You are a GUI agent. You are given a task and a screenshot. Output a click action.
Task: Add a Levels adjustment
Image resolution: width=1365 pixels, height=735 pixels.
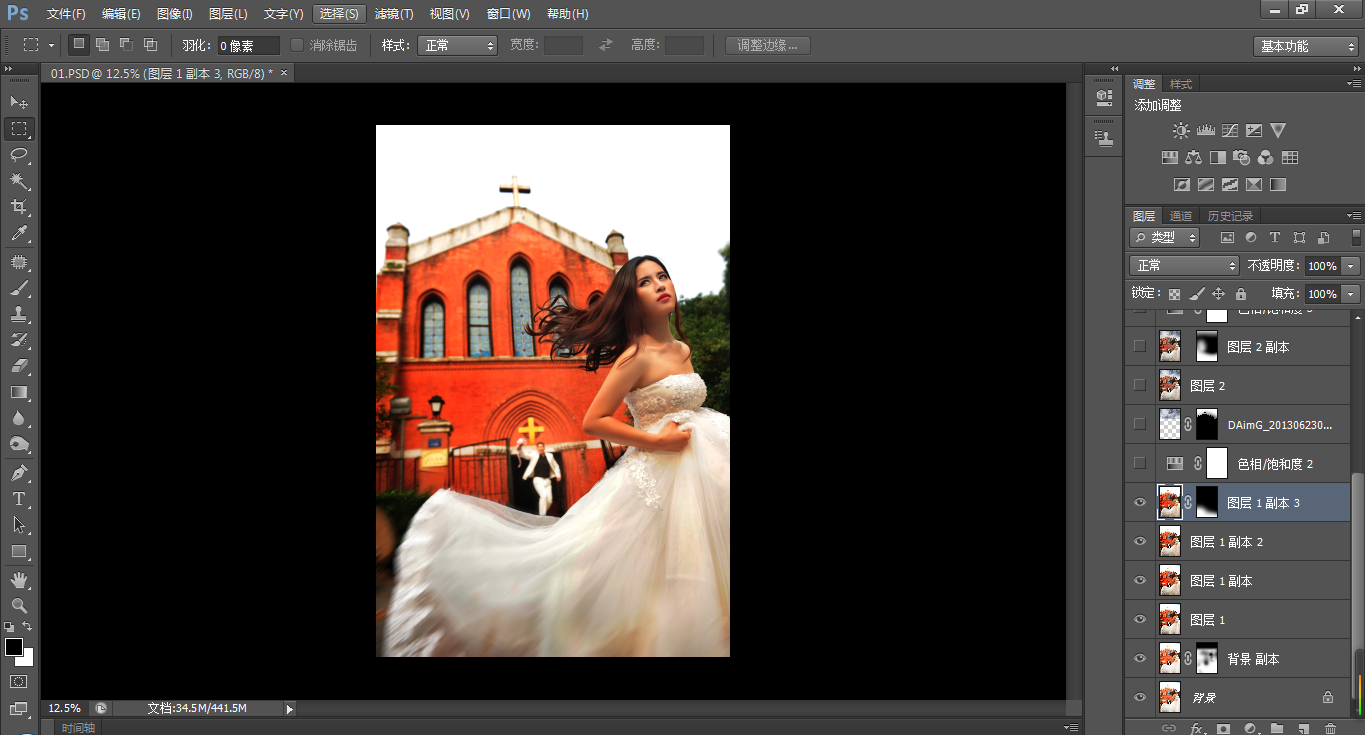click(x=1205, y=131)
